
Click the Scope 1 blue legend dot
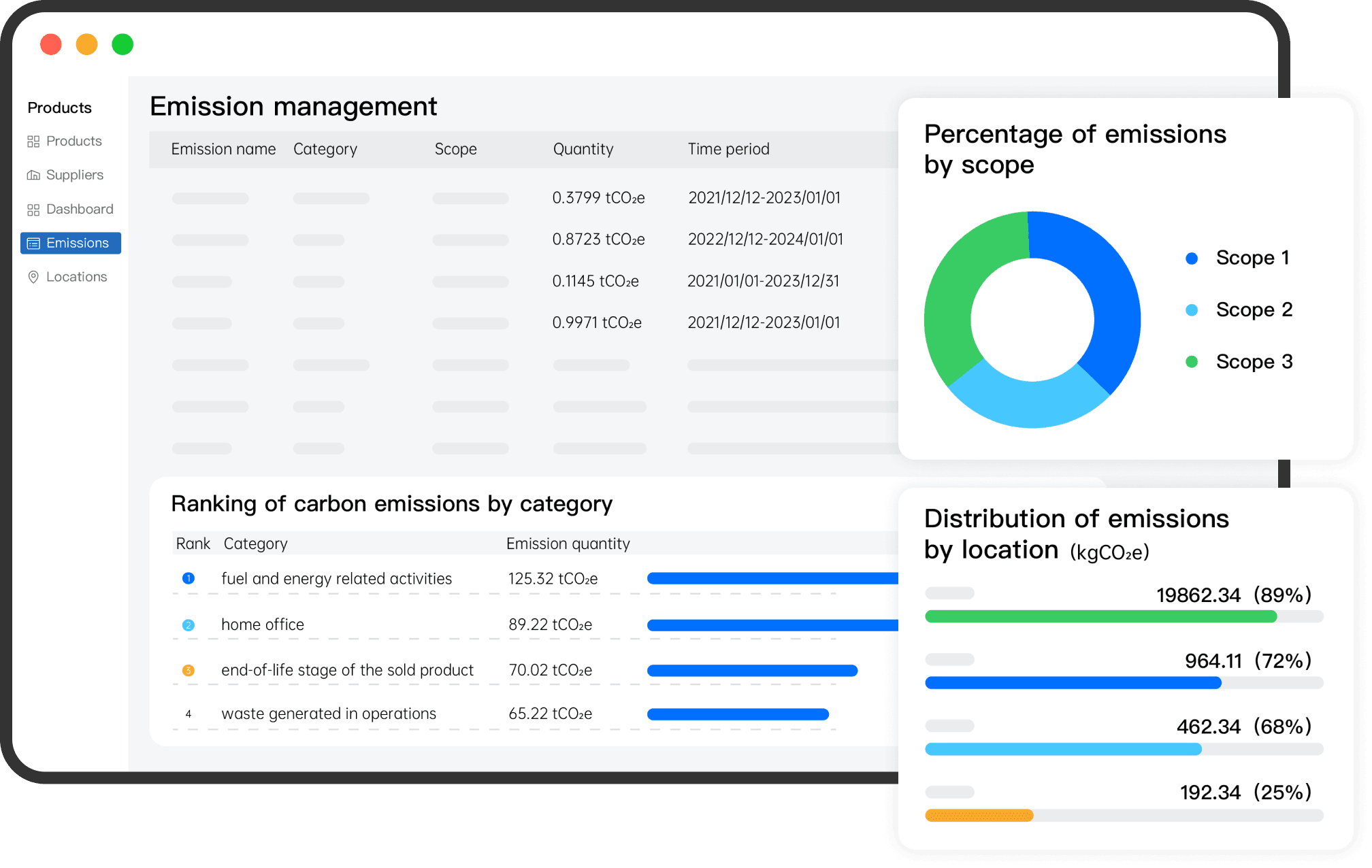1191,258
